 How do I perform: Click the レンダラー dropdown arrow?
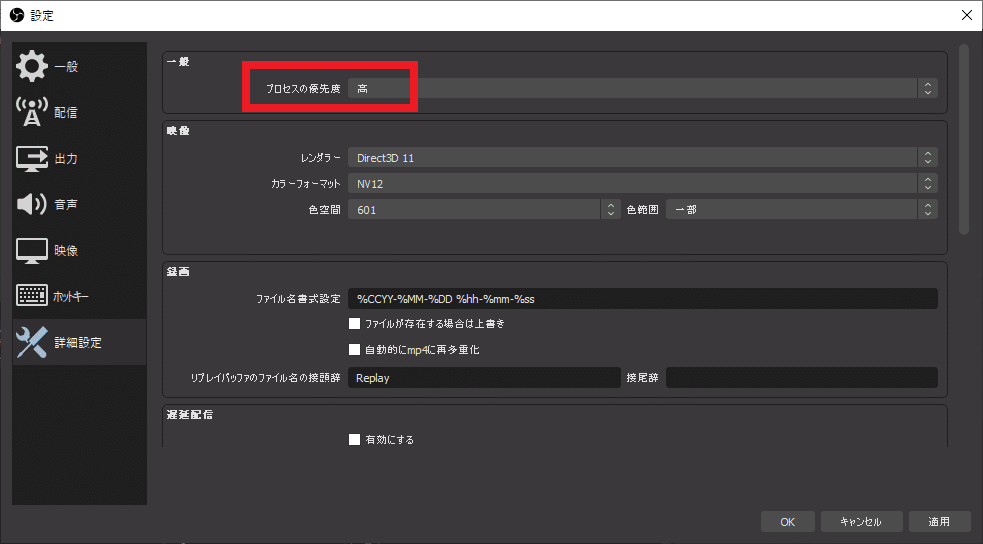pyautogui.click(x=928, y=158)
